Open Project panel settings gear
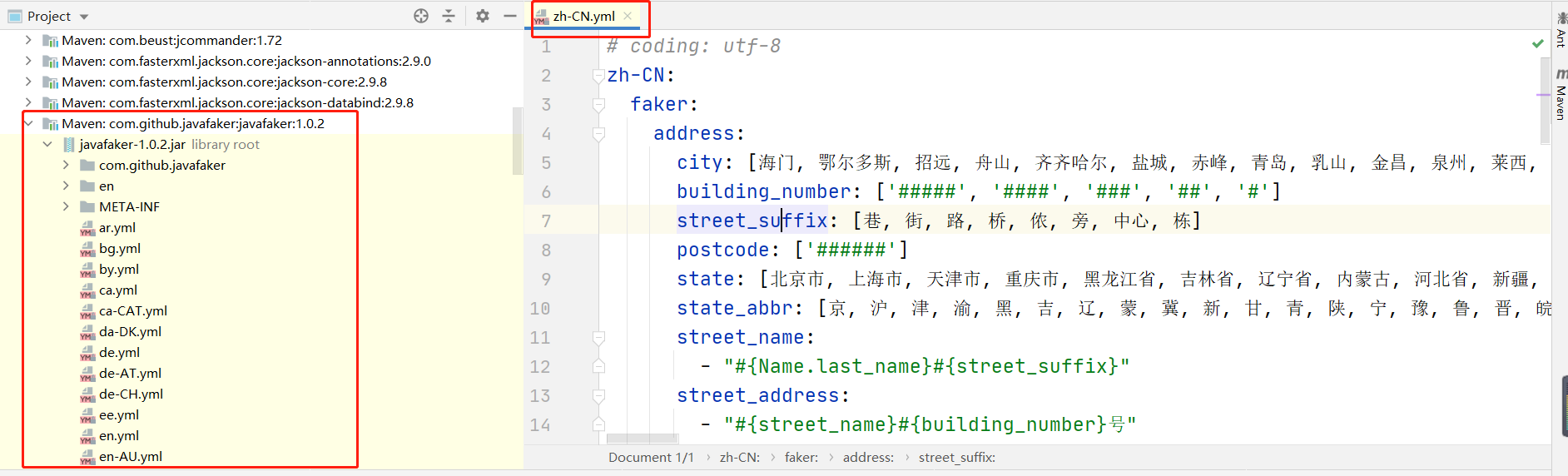1568x476 pixels. coord(483,16)
